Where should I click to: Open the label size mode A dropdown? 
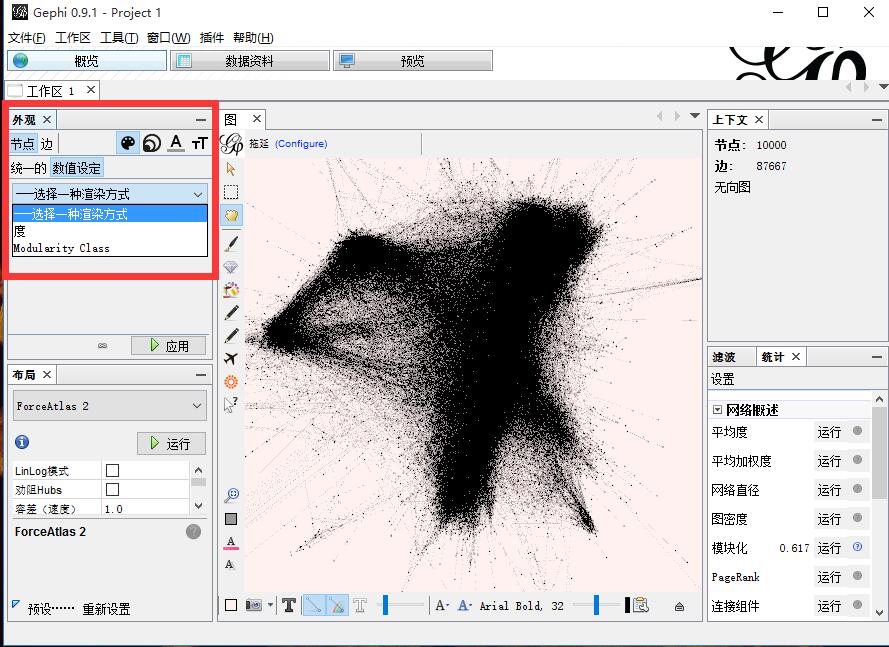tap(442, 605)
